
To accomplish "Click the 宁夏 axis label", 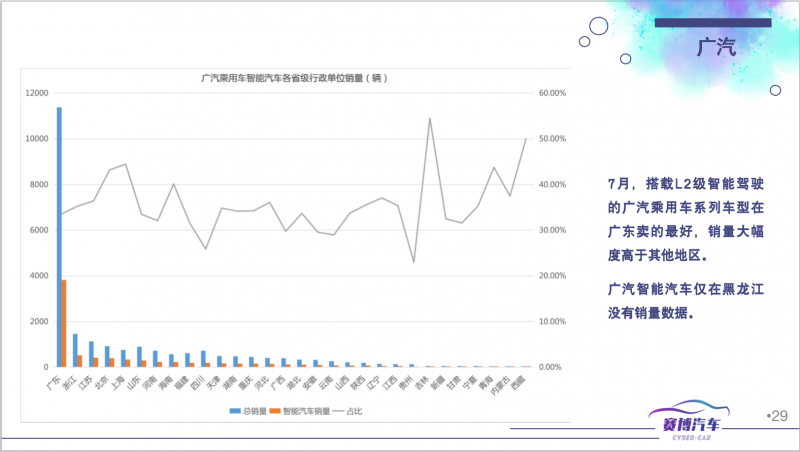I will coord(469,383).
